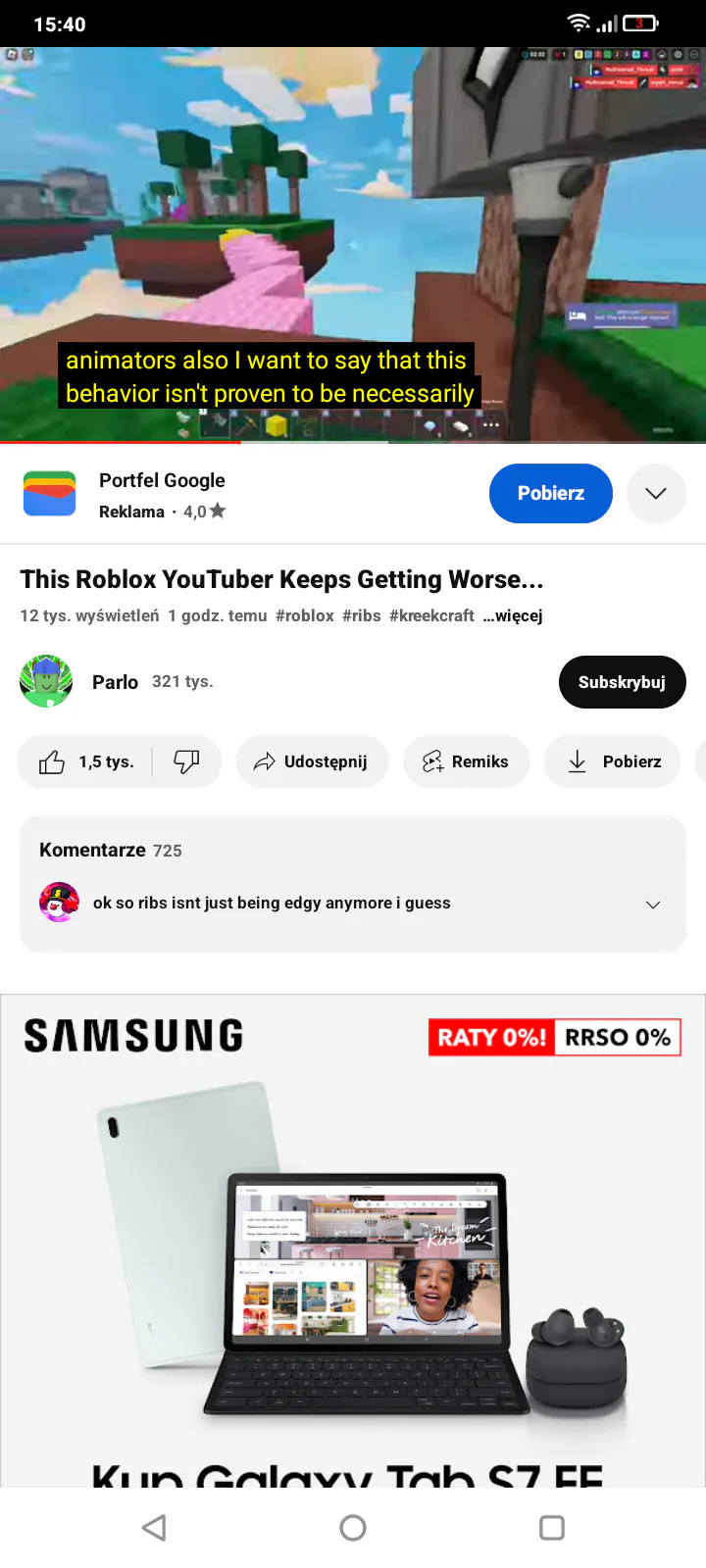Expand video description via …więcej

(513, 615)
